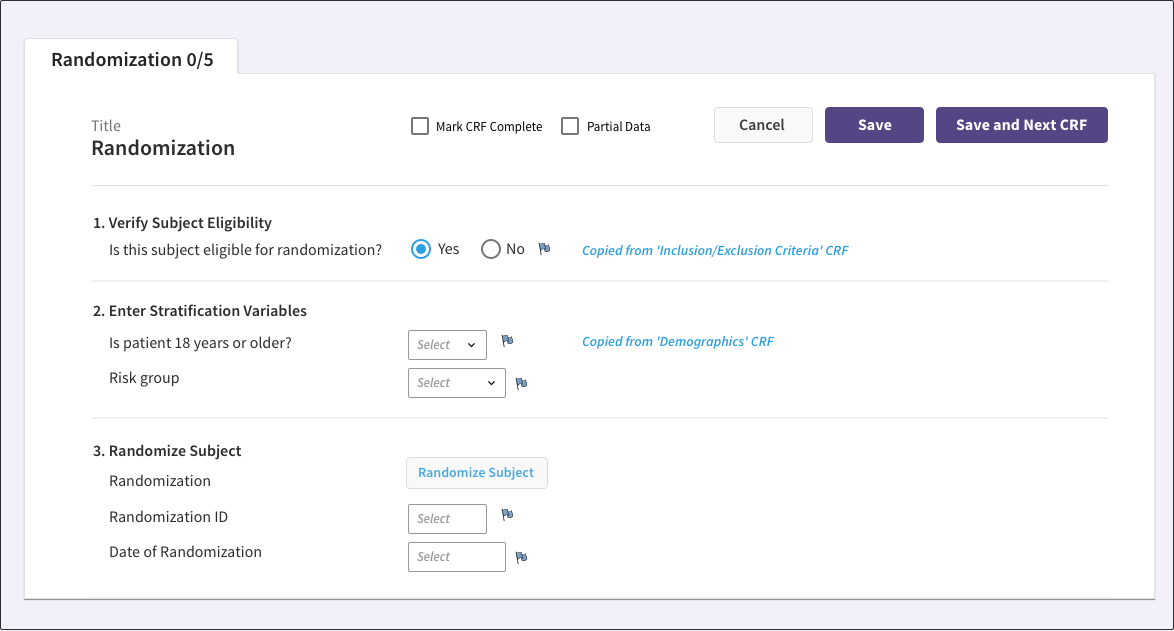Follow the 'Copied from Inclusion/Exclusion Criteria CRF' link
1174x631 pixels.
coord(715,251)
